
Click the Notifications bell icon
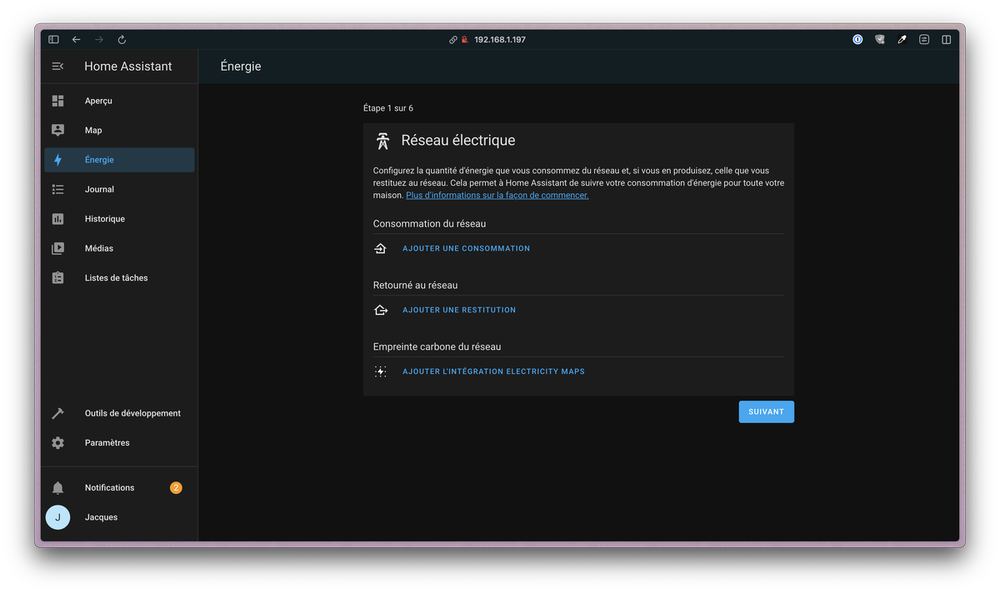click(x=58, y=488)
